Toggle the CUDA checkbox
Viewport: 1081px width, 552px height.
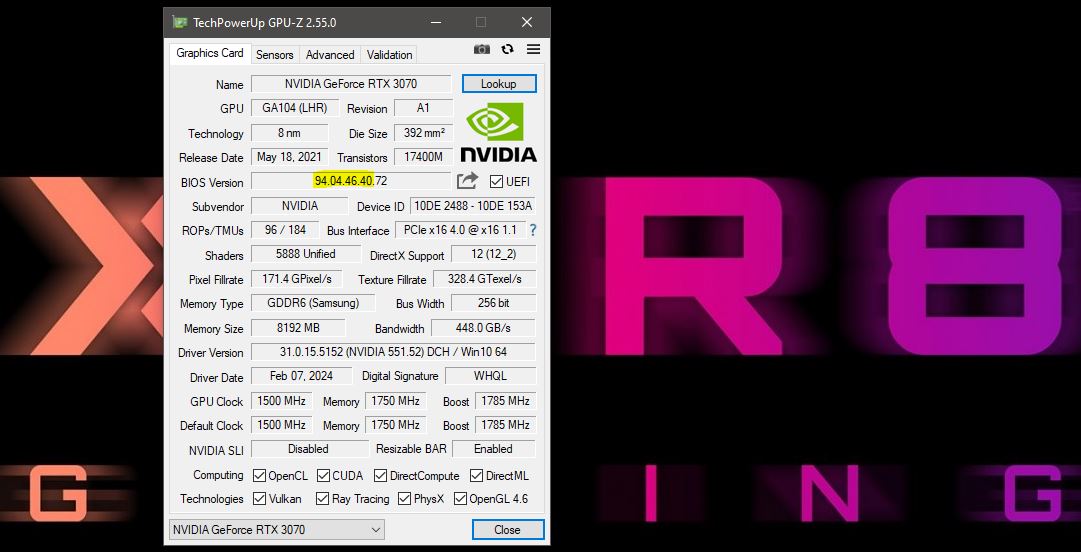(323, 476)
